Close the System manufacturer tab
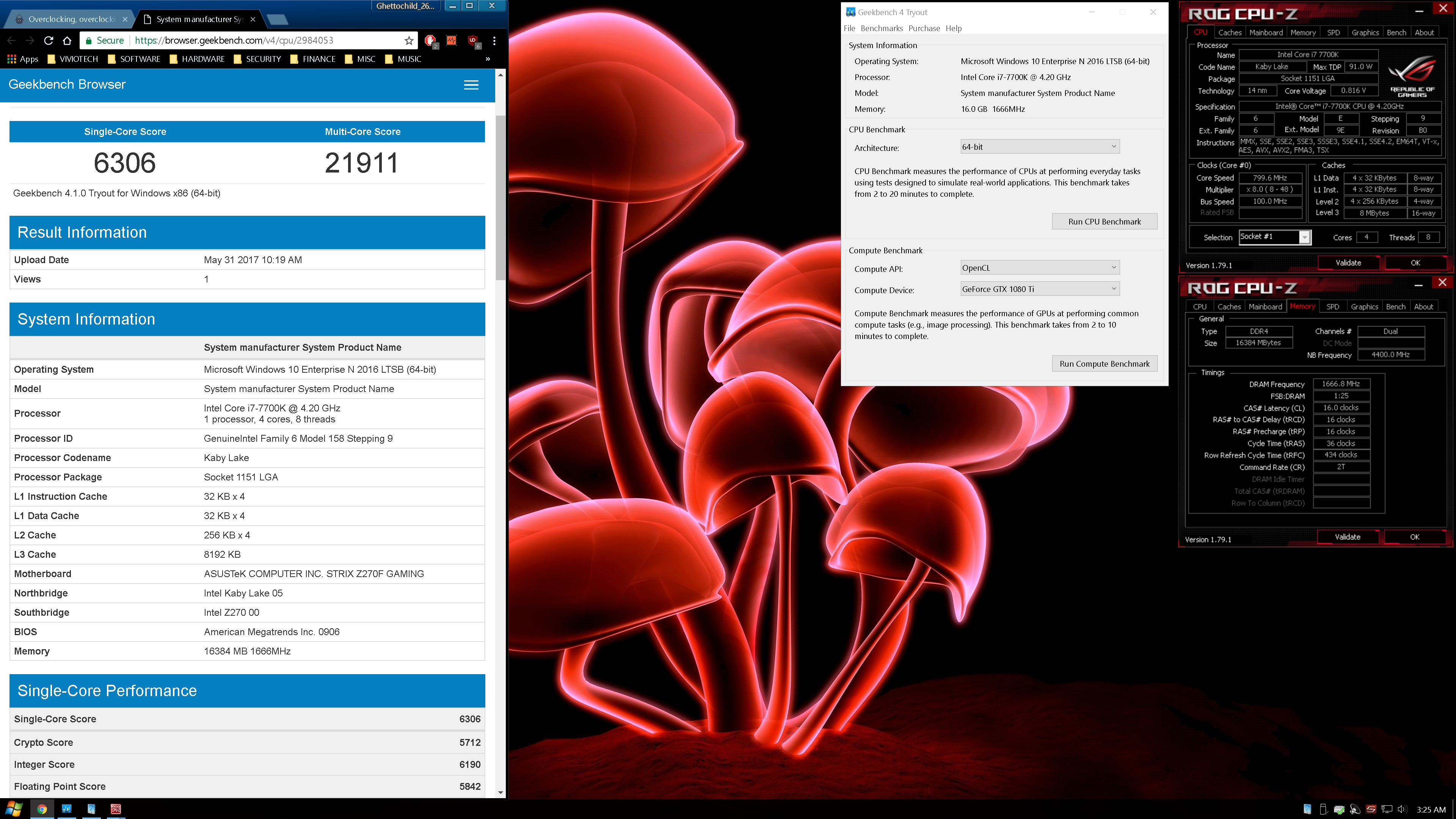This screenshot has height=819, width=1456. click(253, 19)
